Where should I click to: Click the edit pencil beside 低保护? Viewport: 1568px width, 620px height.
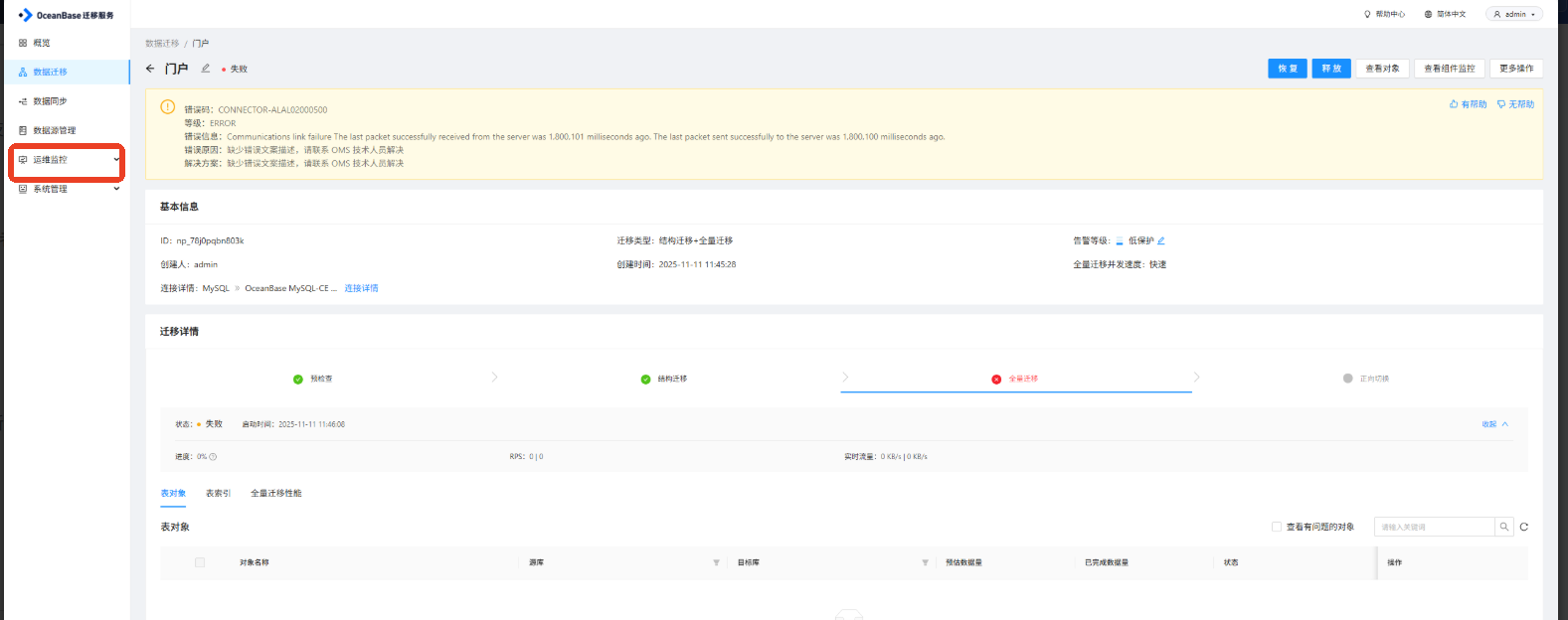click(1161, 240)
